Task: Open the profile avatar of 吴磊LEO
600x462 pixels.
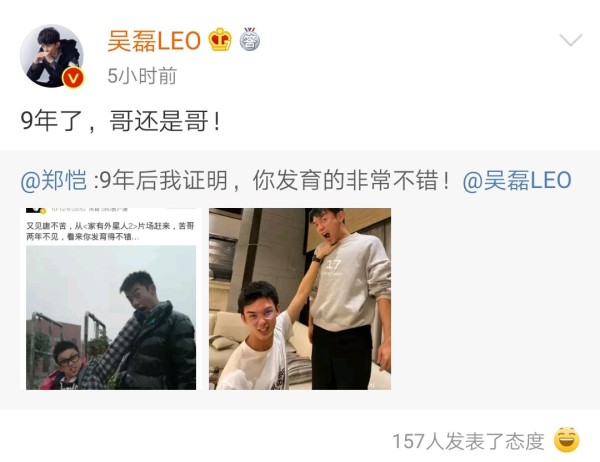Action: point(51,56)
